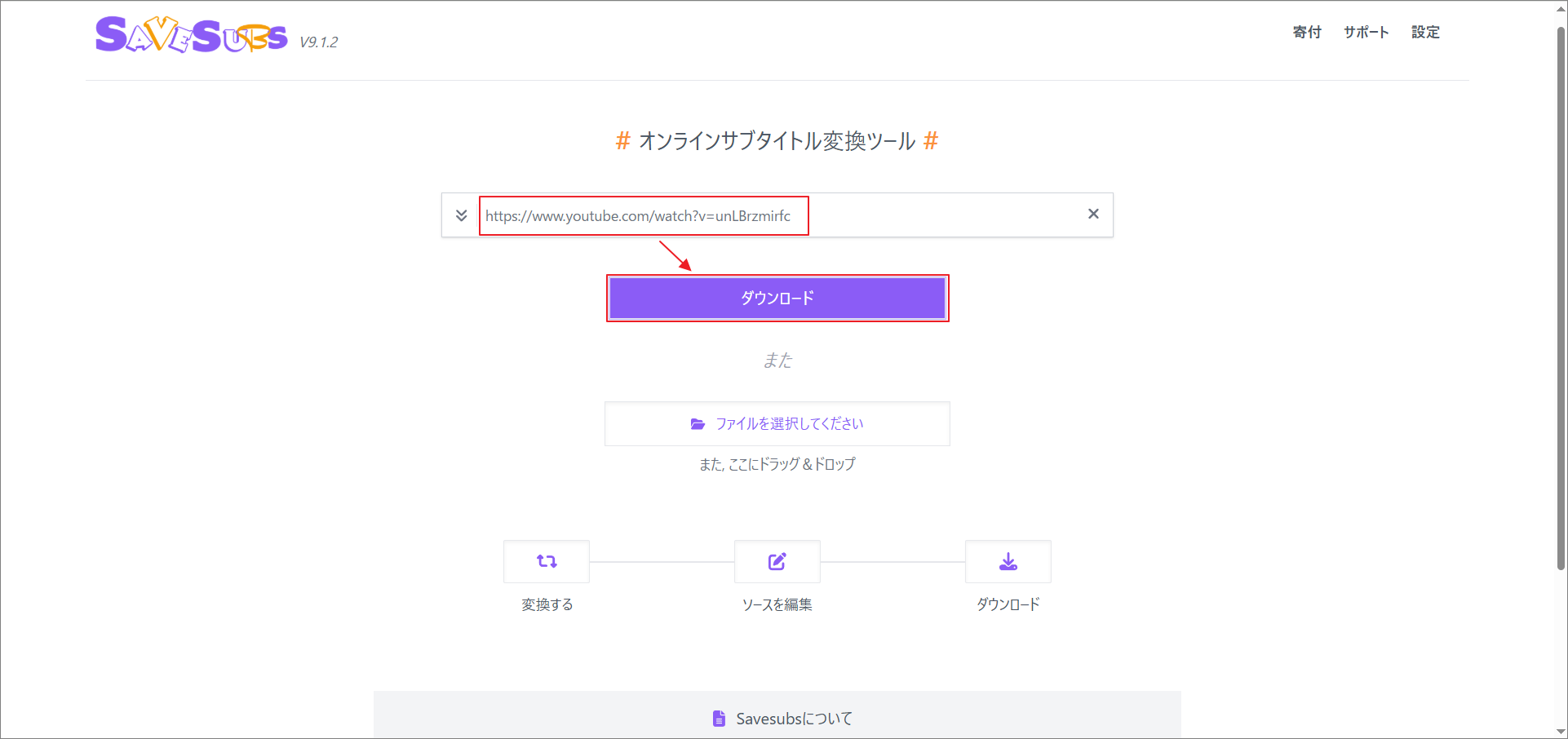Select the ダウンロード download arrow icon

[x=1008, y=561]
